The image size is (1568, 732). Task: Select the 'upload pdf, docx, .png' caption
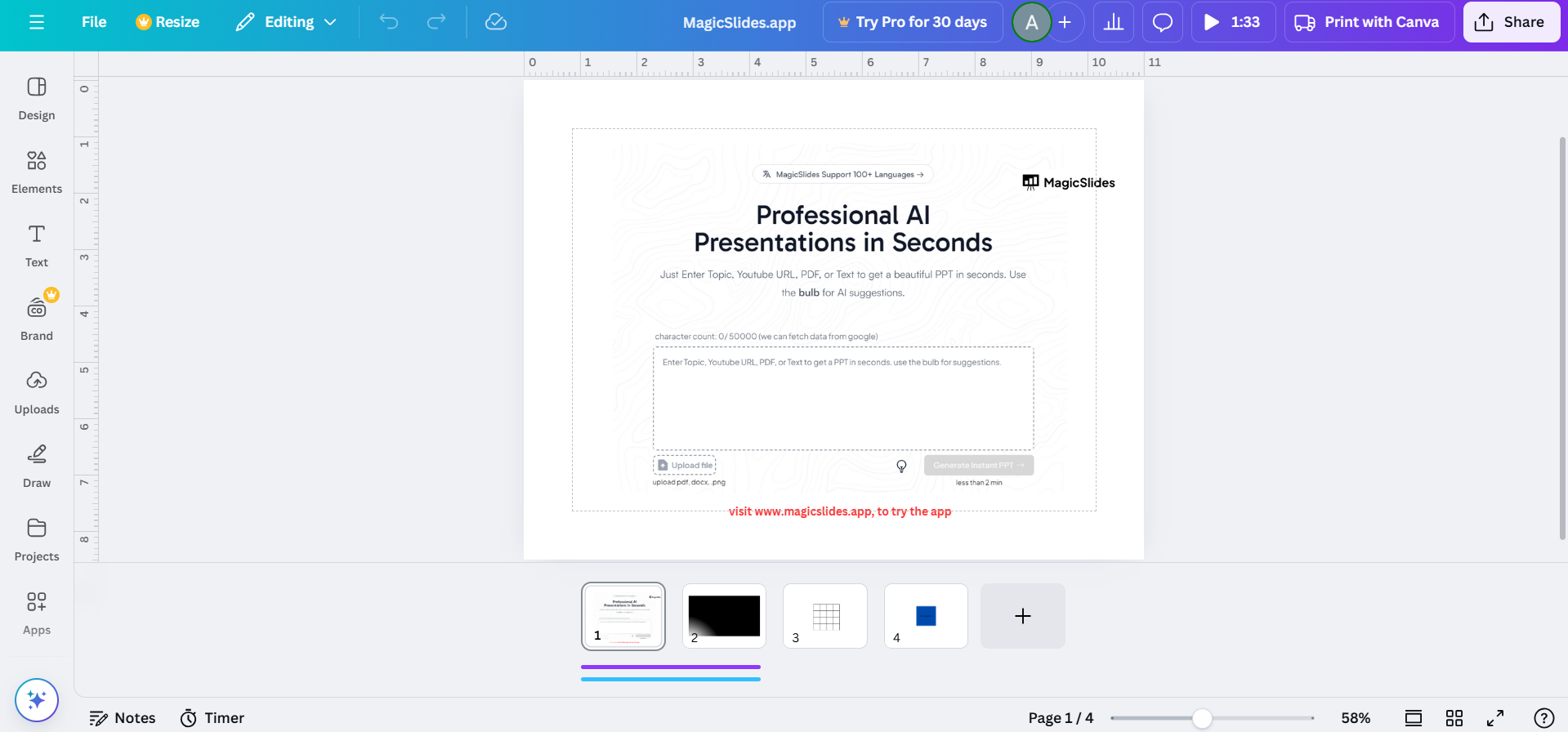pos(689,483)
